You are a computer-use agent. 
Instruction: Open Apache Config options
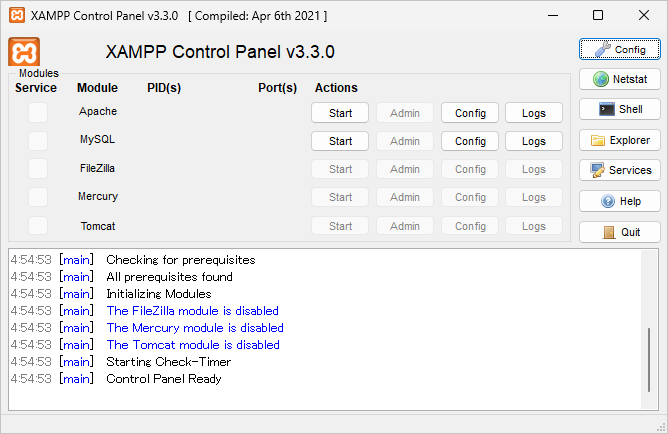tap(470, 113)
